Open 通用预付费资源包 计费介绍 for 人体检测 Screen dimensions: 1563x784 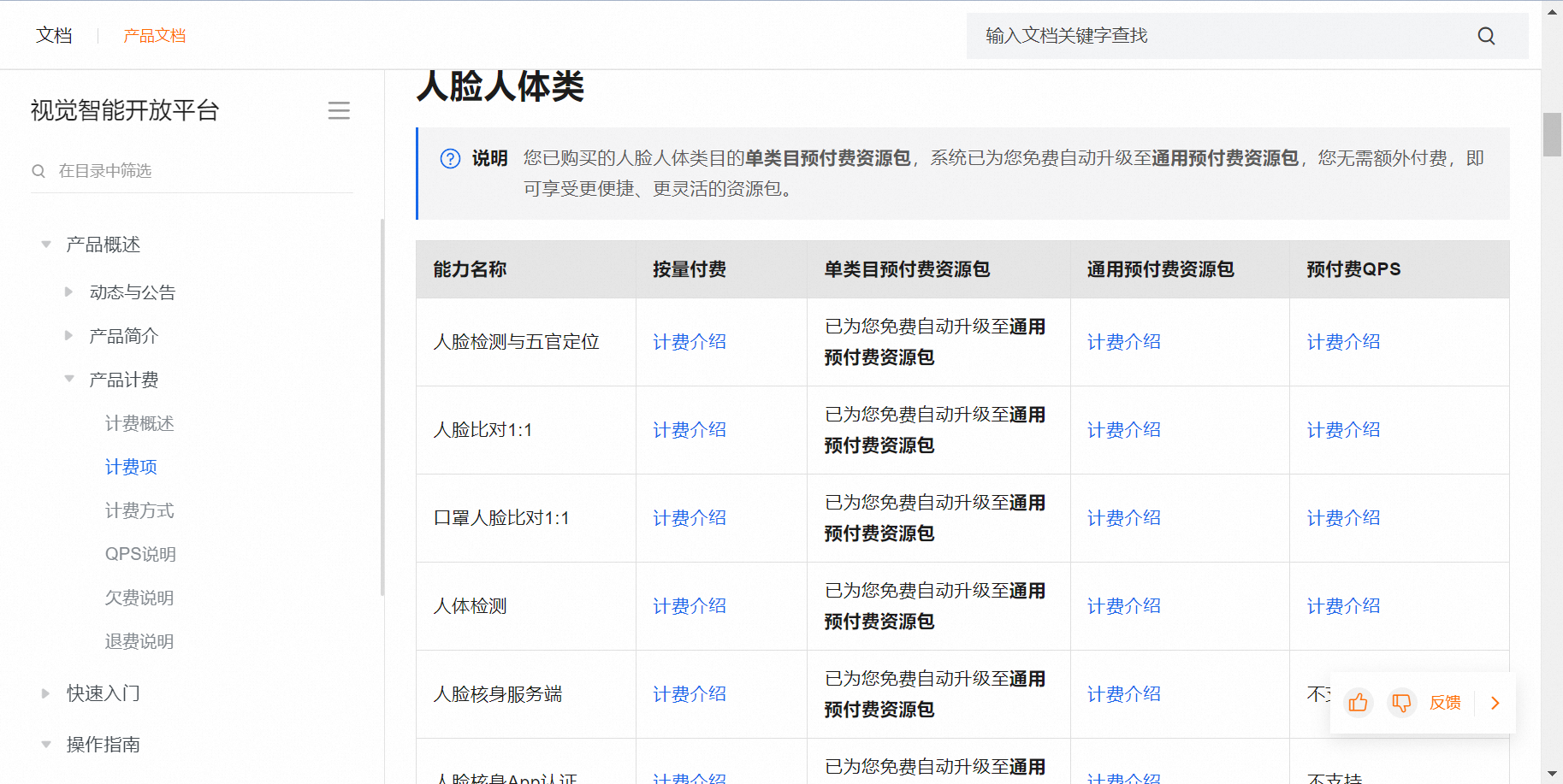coord(1124,606)
